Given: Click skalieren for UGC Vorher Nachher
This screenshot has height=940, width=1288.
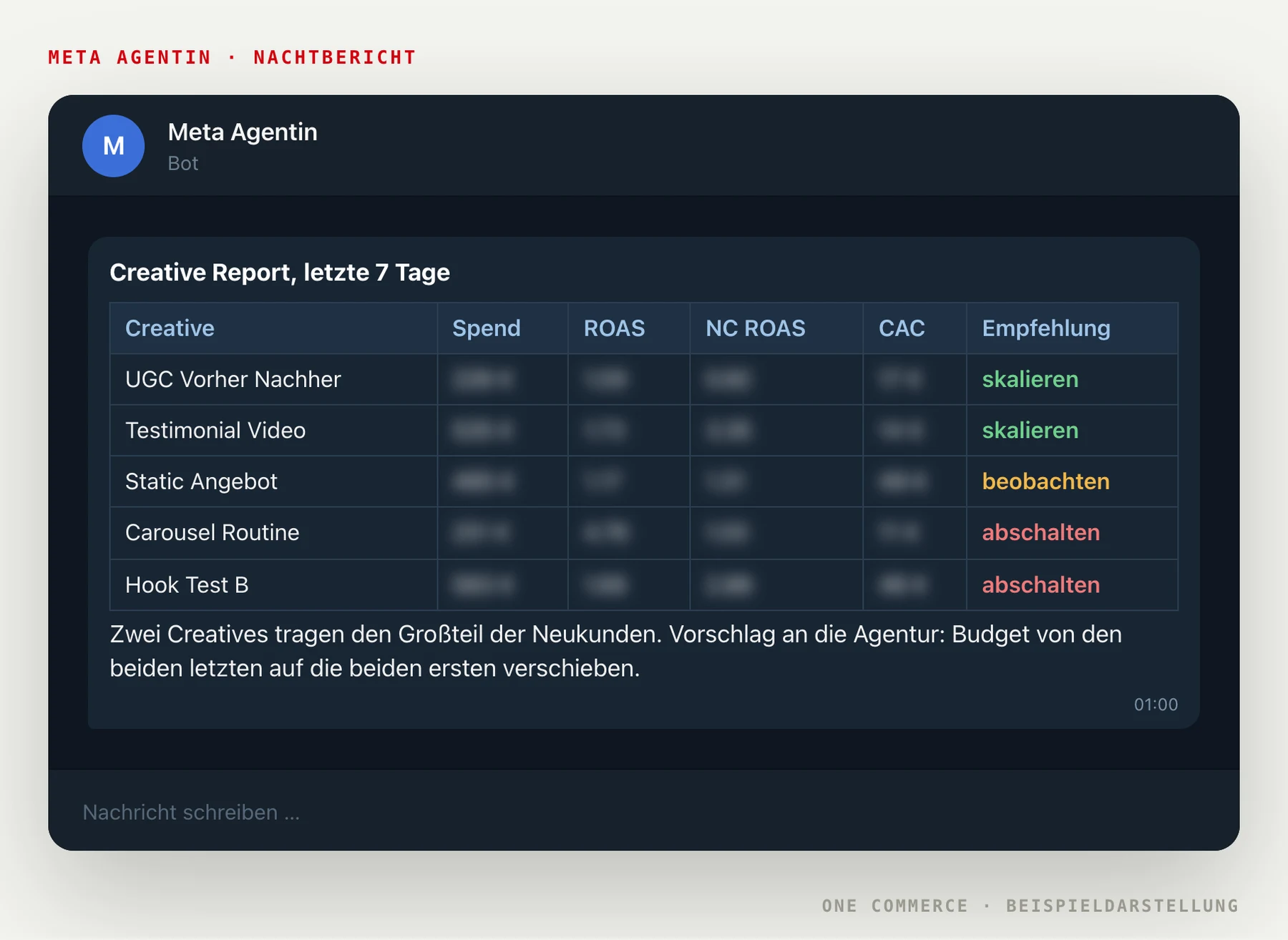Looking at the screenshot, I should tap(1030, 379).
